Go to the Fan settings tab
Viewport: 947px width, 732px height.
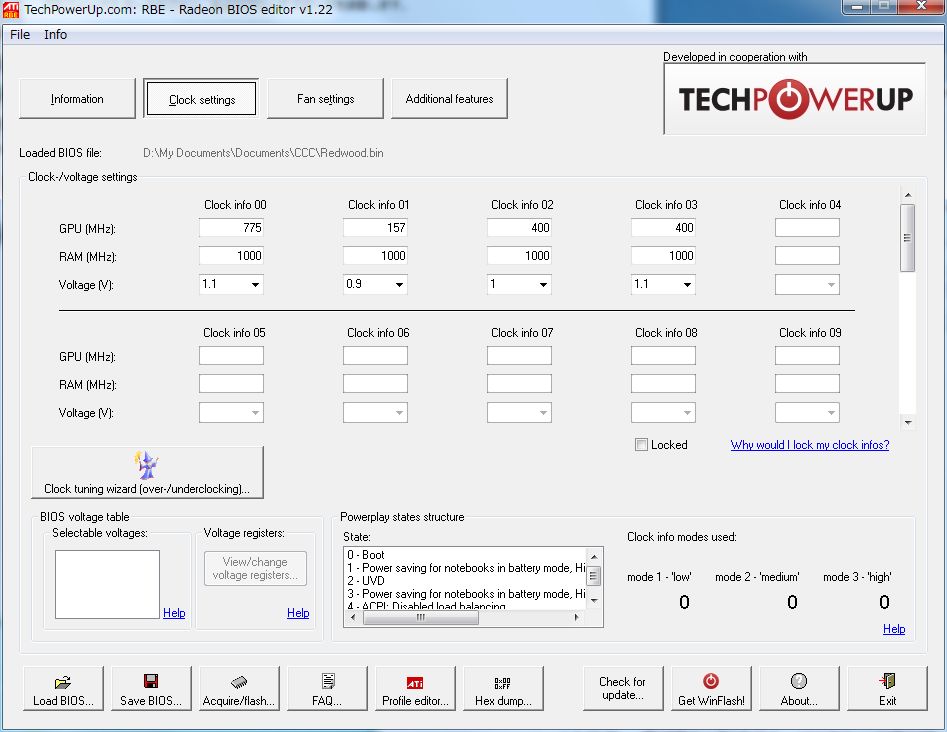pyautogui.click(x=326, y=98)
